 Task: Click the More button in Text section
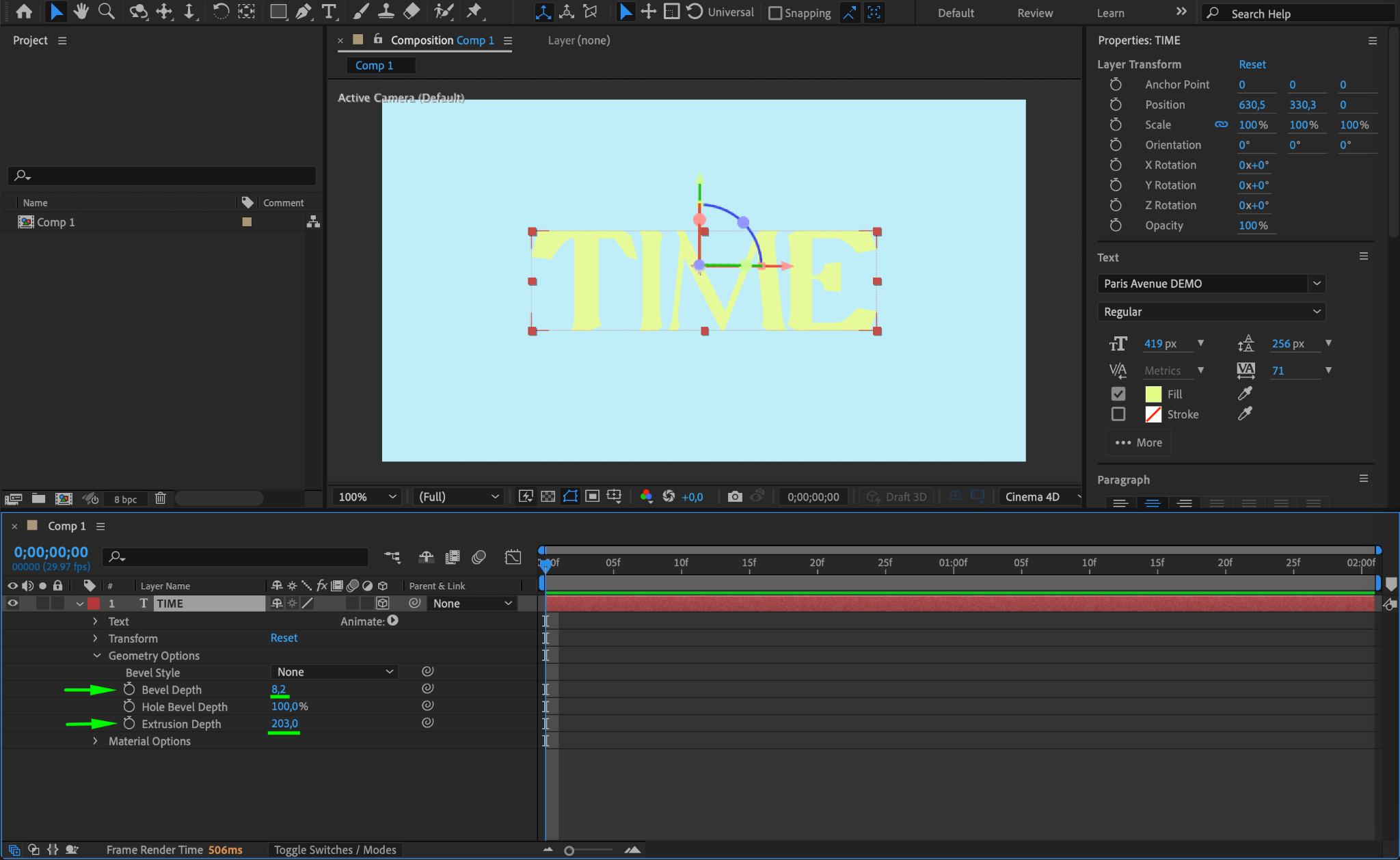1138,442
